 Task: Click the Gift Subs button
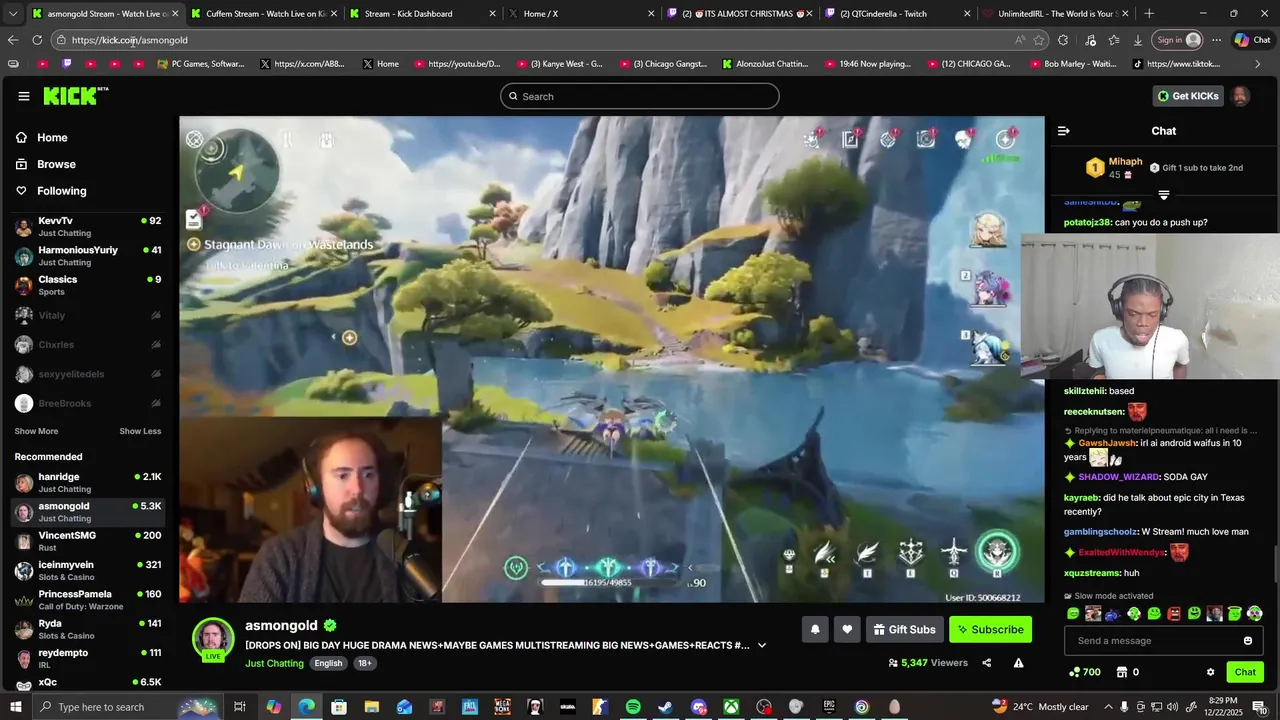tap(904, 629)
